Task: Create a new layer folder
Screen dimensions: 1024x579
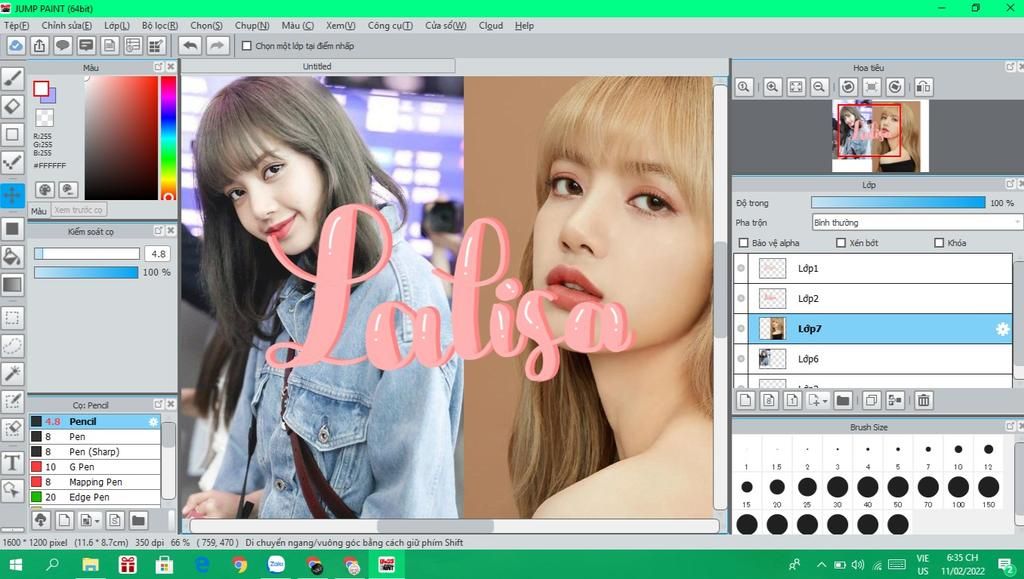Action: [842, 400]
